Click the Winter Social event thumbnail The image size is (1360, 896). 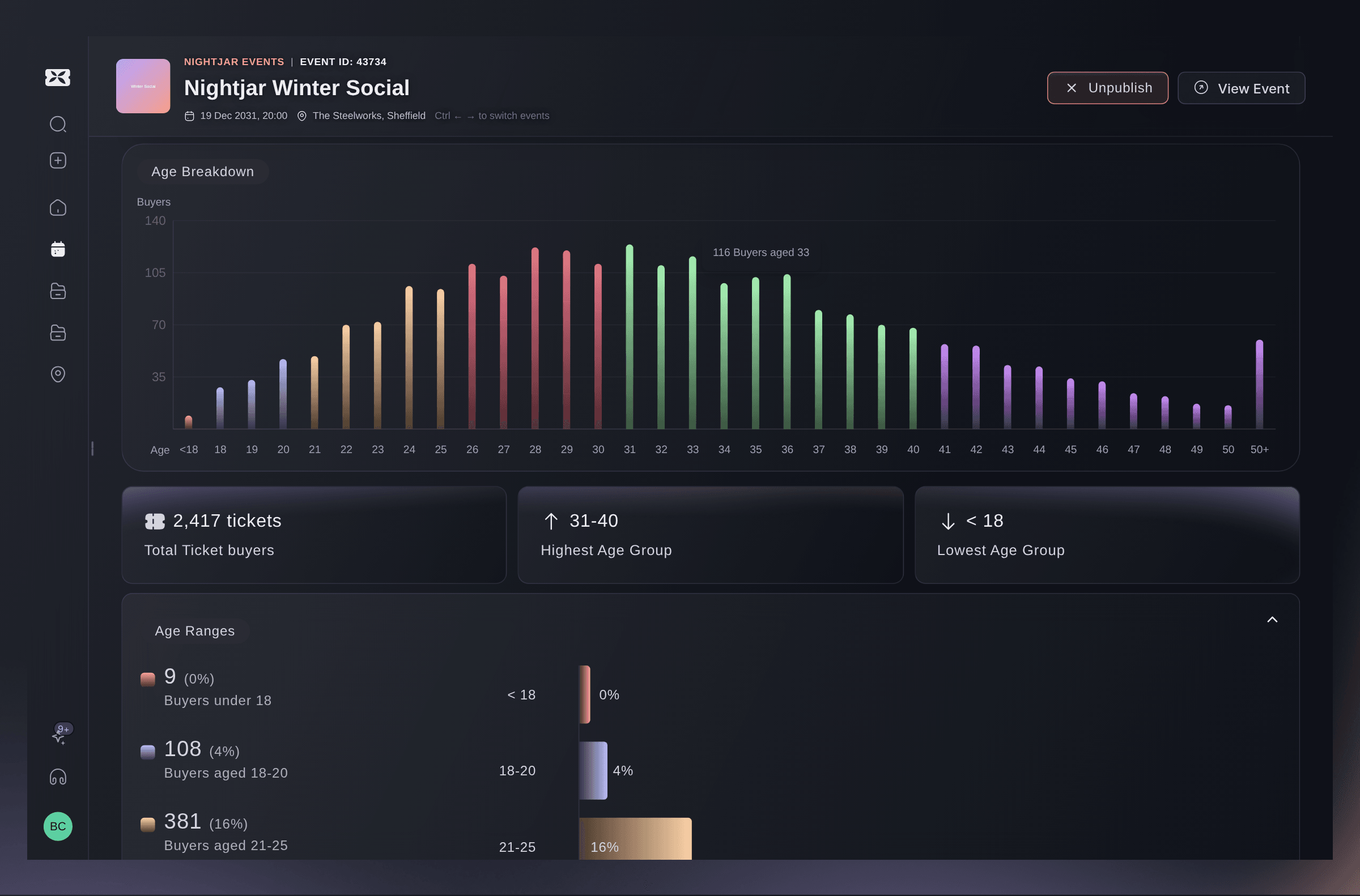143,86
